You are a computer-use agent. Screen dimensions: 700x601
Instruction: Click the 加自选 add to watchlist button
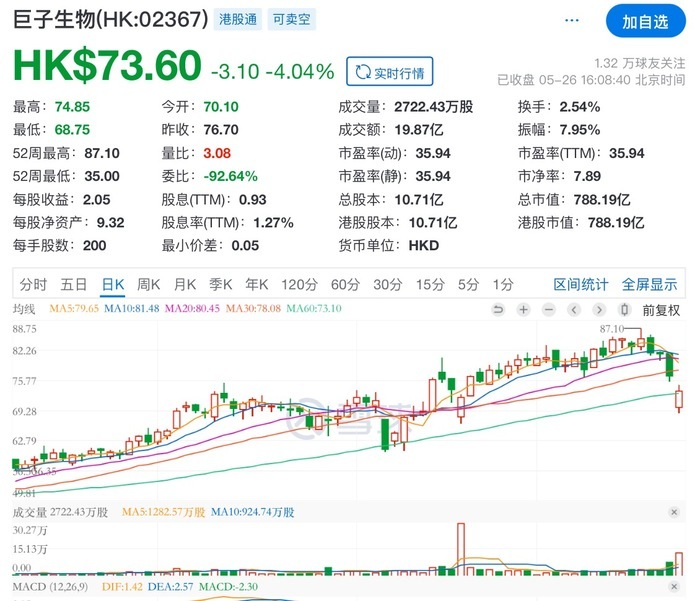646,21
